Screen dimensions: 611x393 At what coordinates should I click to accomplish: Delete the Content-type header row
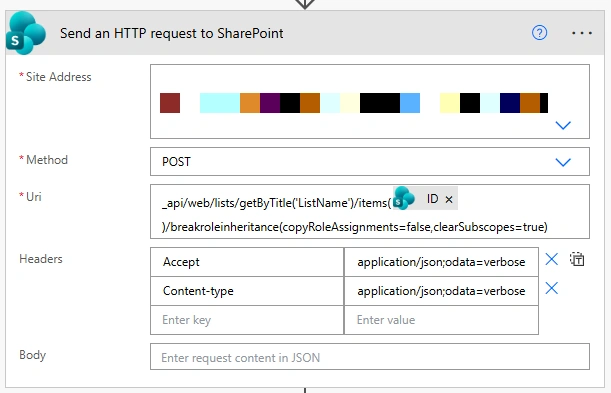coord(551,288)
